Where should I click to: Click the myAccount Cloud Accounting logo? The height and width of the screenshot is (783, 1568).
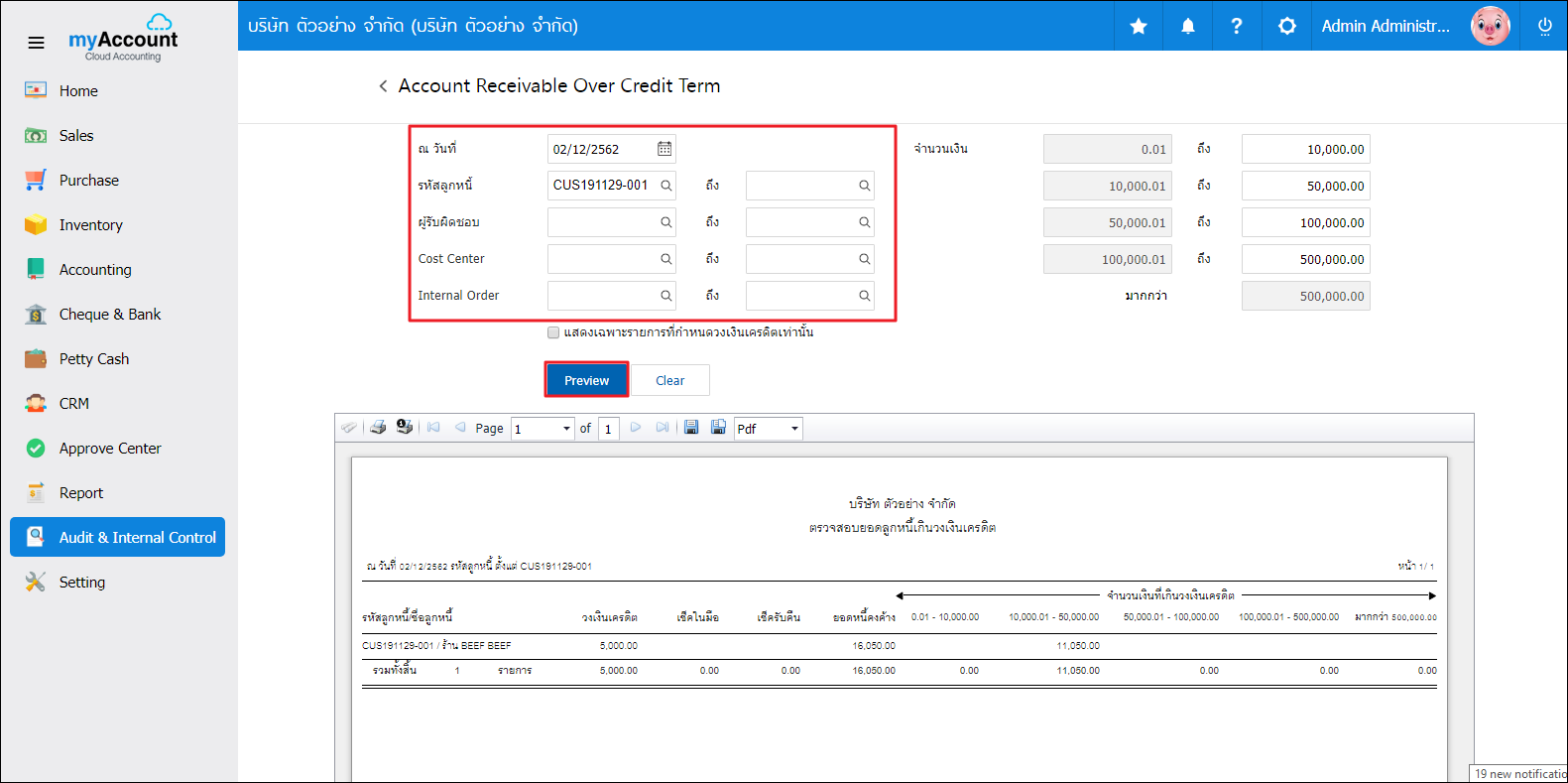(x=123, y=38)
